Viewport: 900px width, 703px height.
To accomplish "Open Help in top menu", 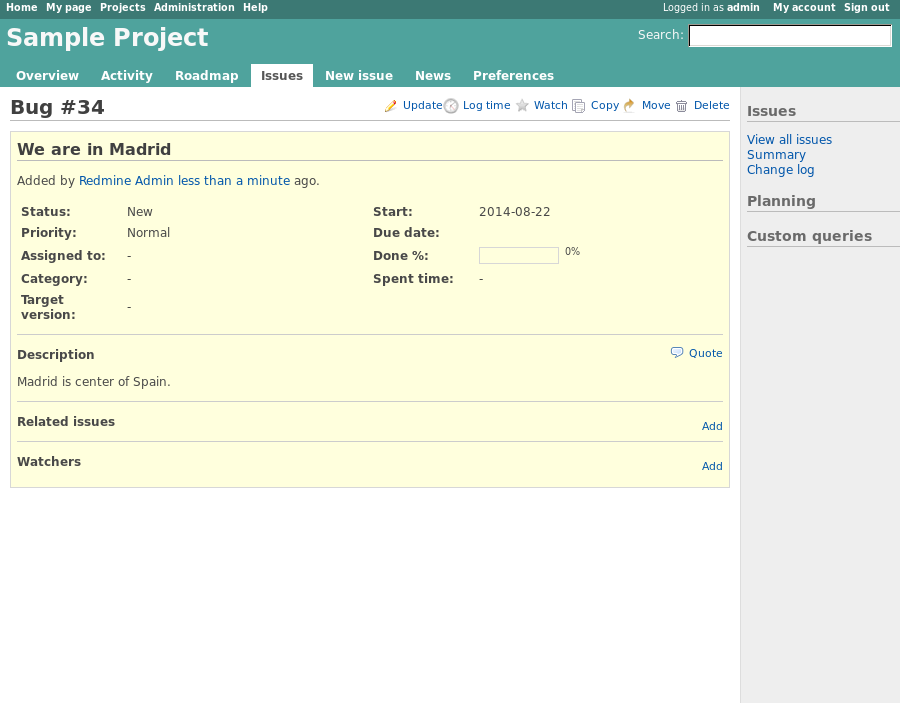I will pos(255,7).
